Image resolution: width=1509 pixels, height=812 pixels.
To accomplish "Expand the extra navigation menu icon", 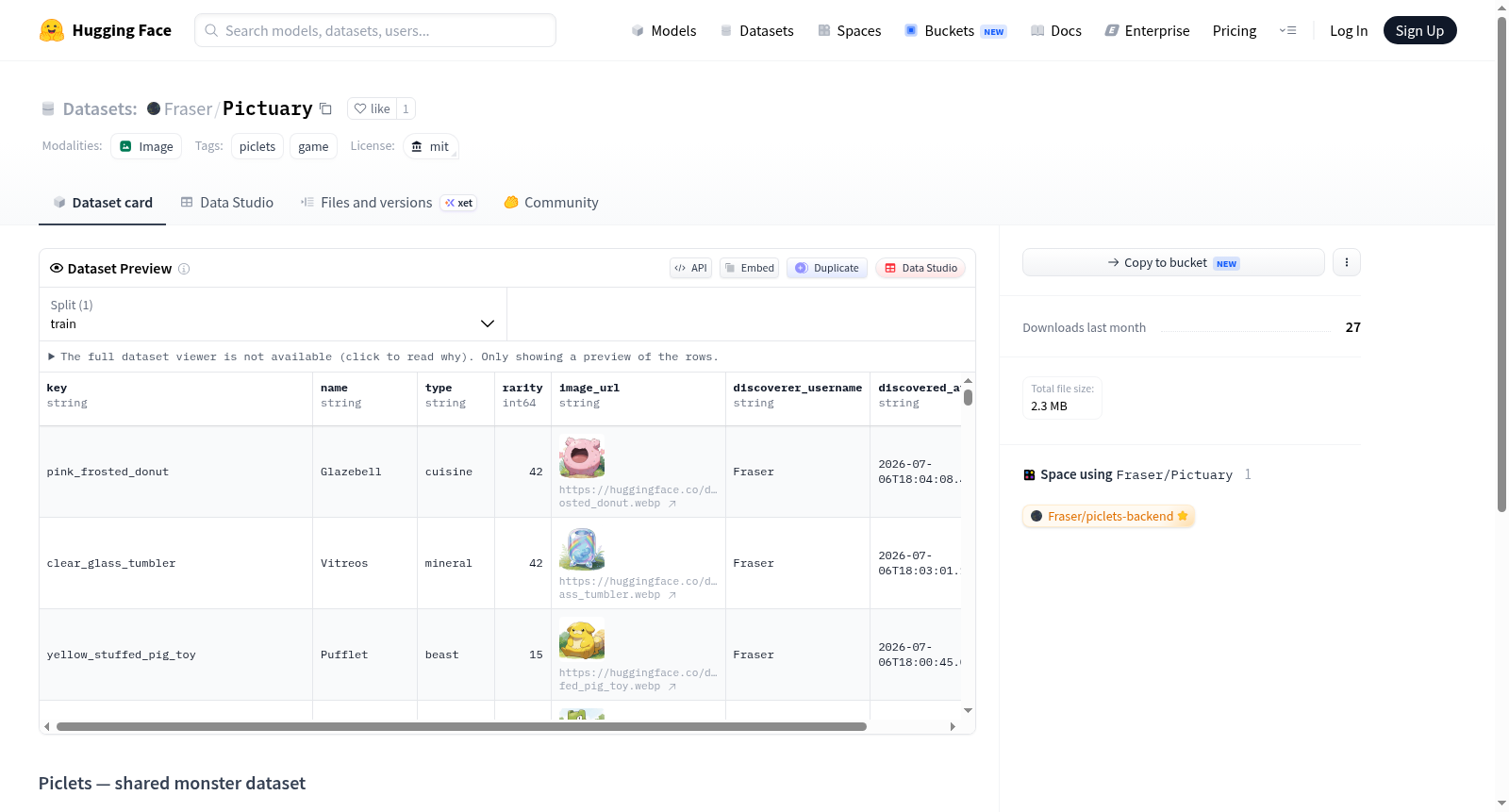I will pyautogui.click(x=1287, y=30).
